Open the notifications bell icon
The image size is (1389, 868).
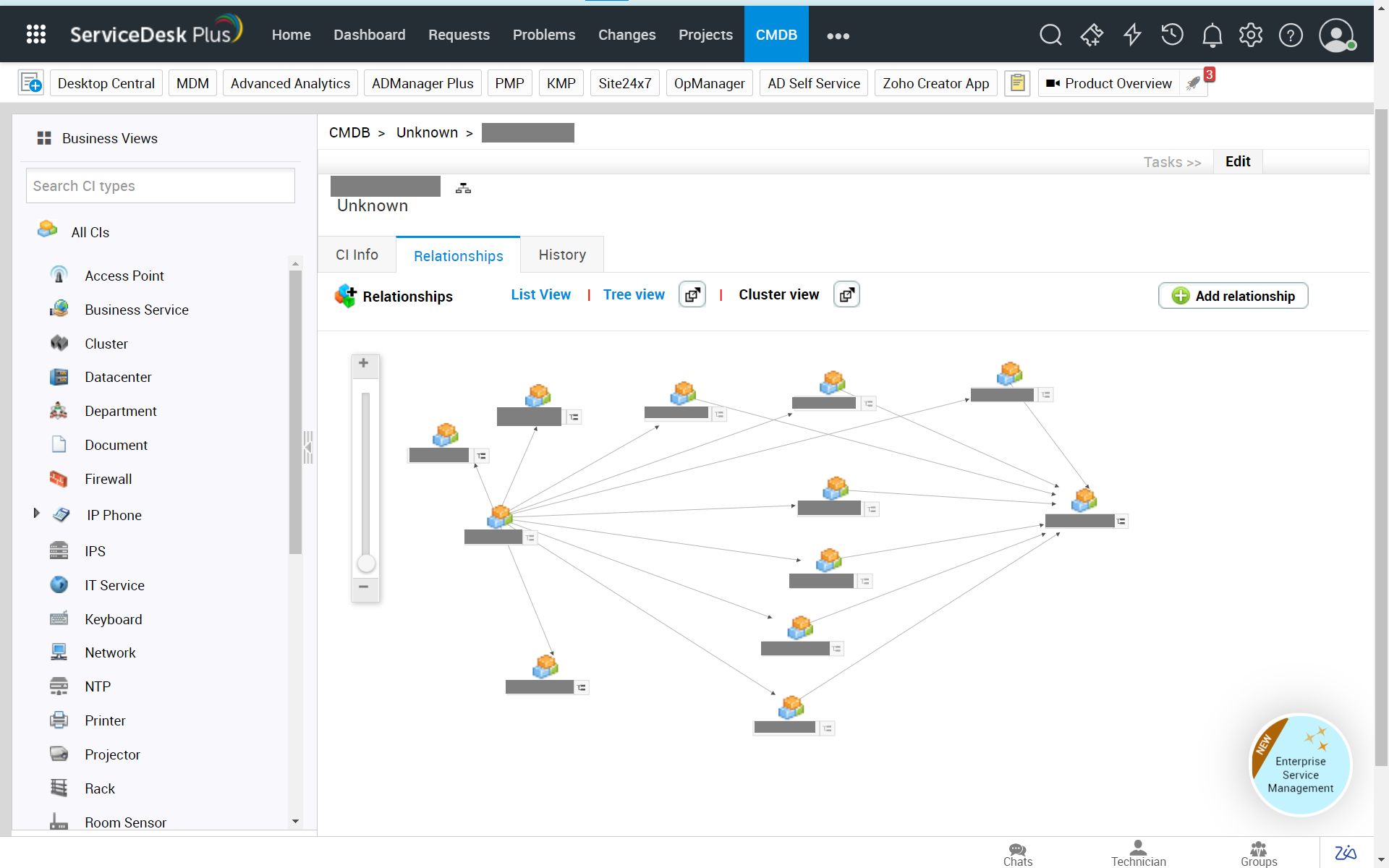1212,35
